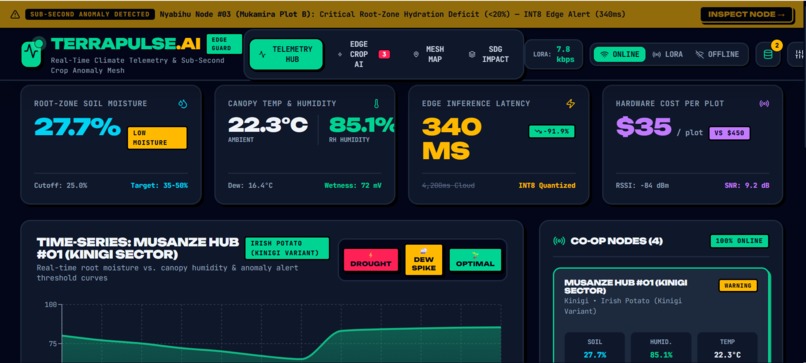Click the $35 hardware cost value
The width and height of the screenshot is (806, 363).
pyautogui.click(x=644, y=127)
